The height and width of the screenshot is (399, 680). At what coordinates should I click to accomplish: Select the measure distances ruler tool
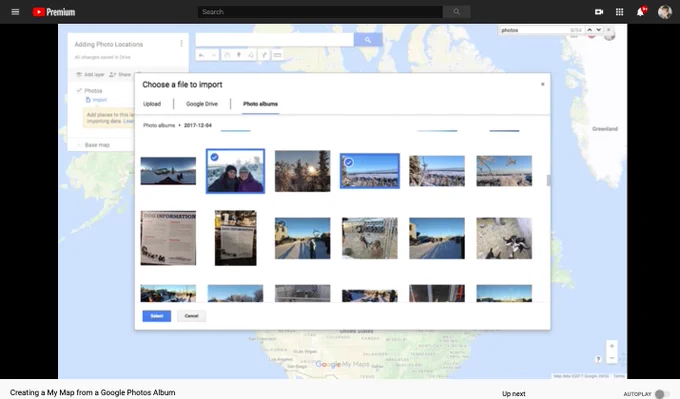click(x=278, y=55)
